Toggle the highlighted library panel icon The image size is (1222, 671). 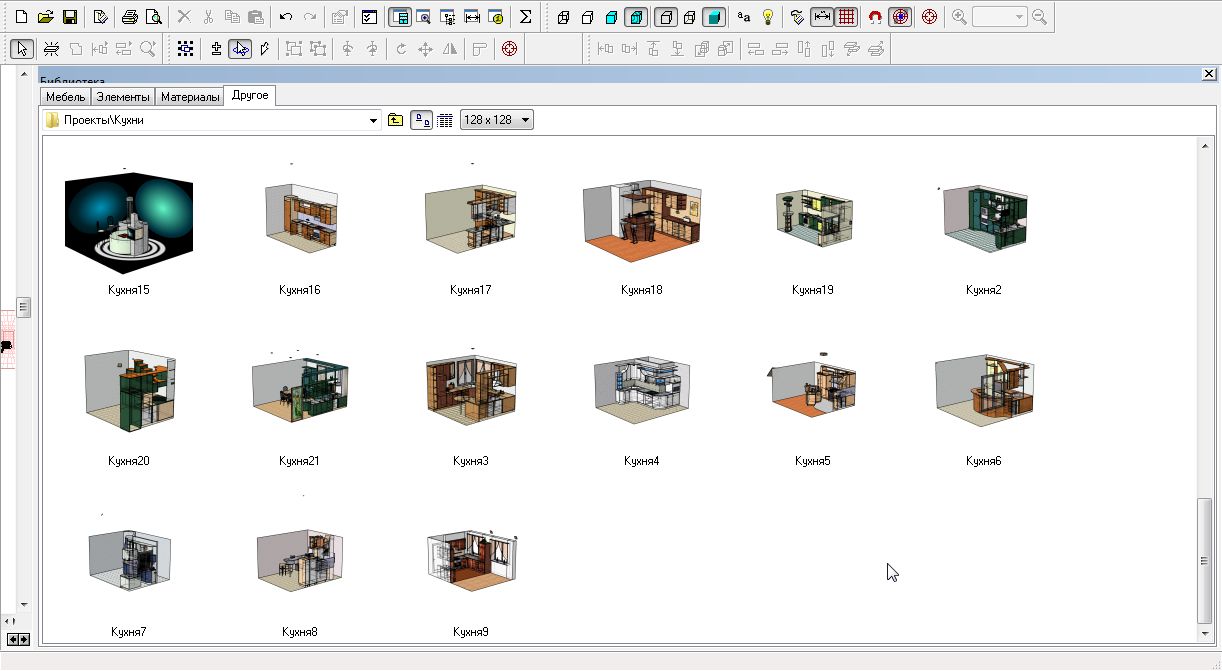pyautogui.click(x=399, y=17)
